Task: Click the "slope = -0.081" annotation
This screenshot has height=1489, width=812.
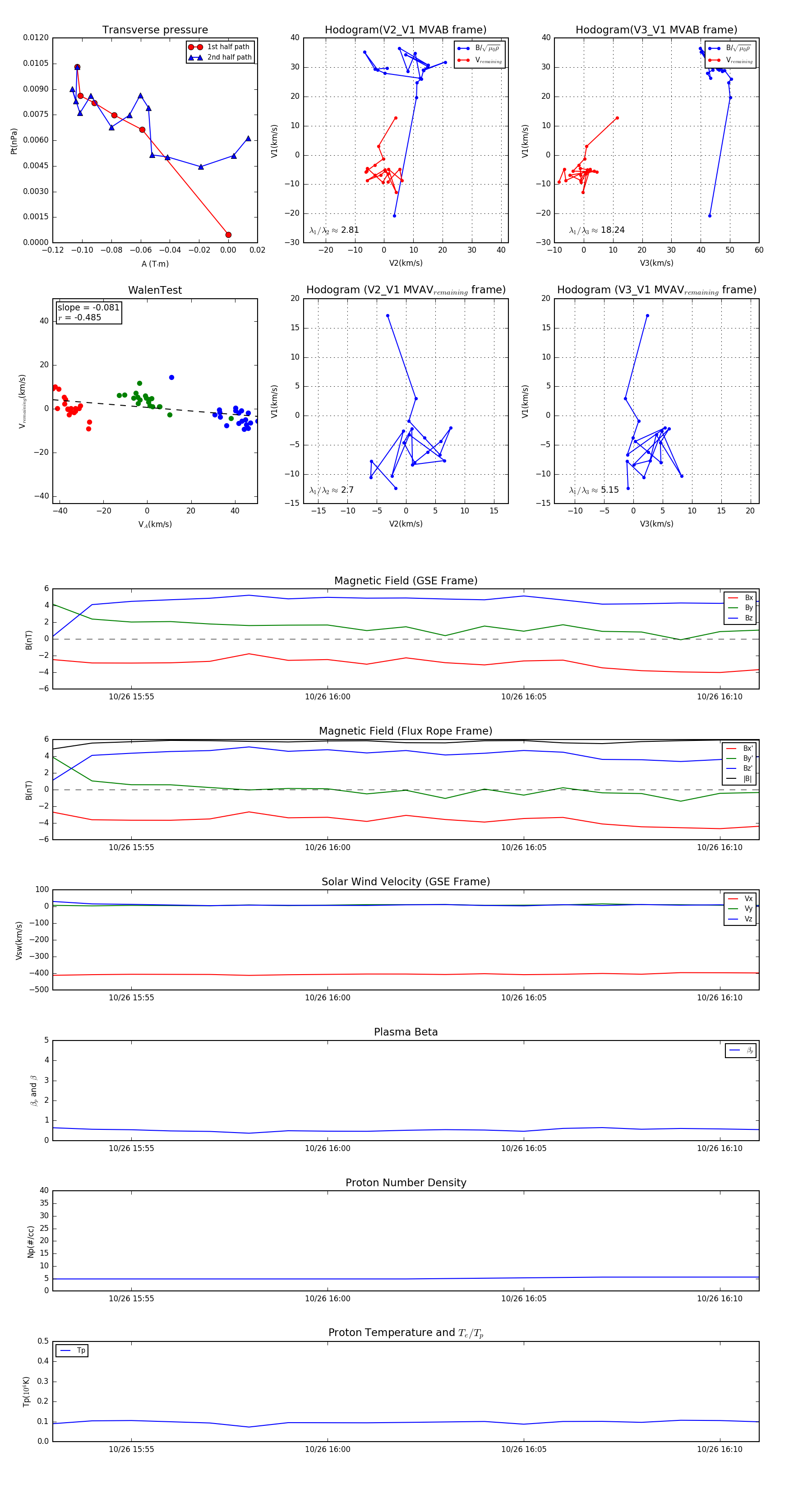Action: click(88, 308)
